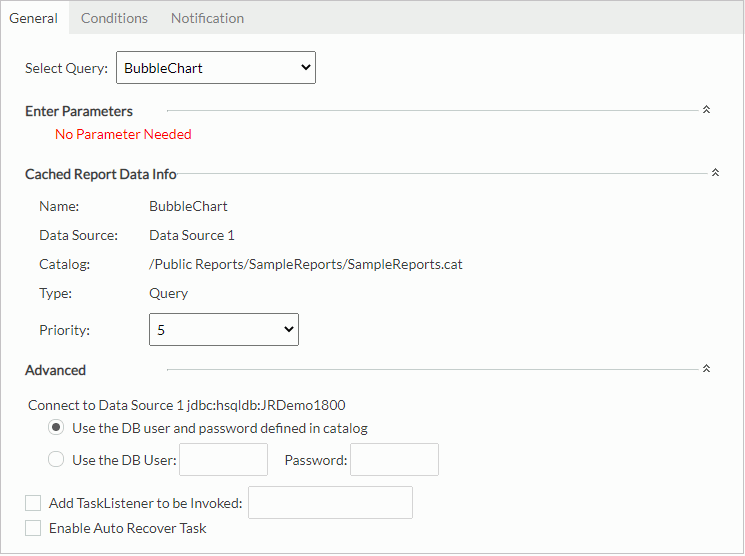This screenshot has height=556, width=745.
Task: Enable Add TaskListener to be Invoked checkbox
Action: pos(34,503)
